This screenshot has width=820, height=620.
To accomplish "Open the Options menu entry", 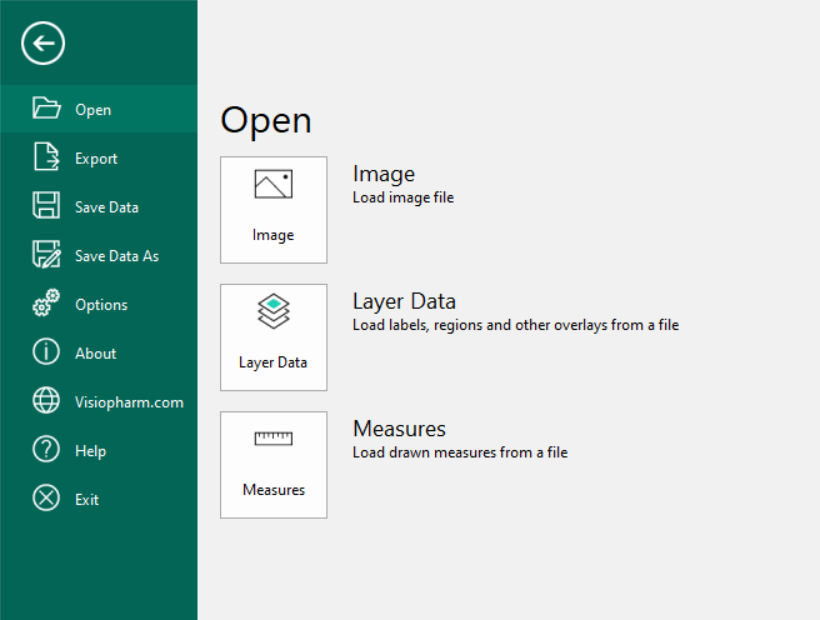I will (99, 304).
